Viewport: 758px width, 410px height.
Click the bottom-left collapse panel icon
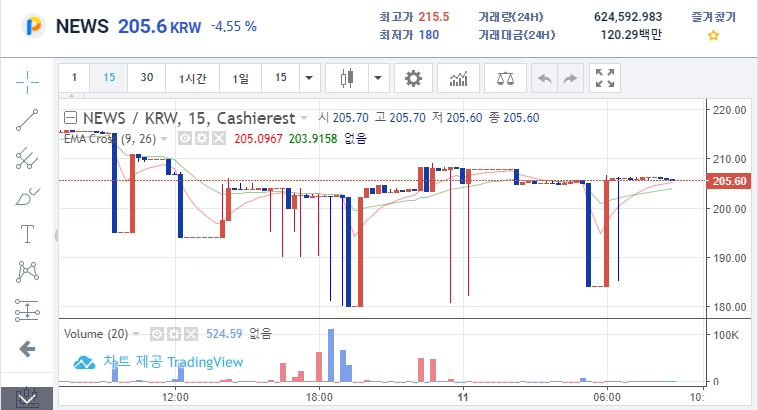point(27,398)
